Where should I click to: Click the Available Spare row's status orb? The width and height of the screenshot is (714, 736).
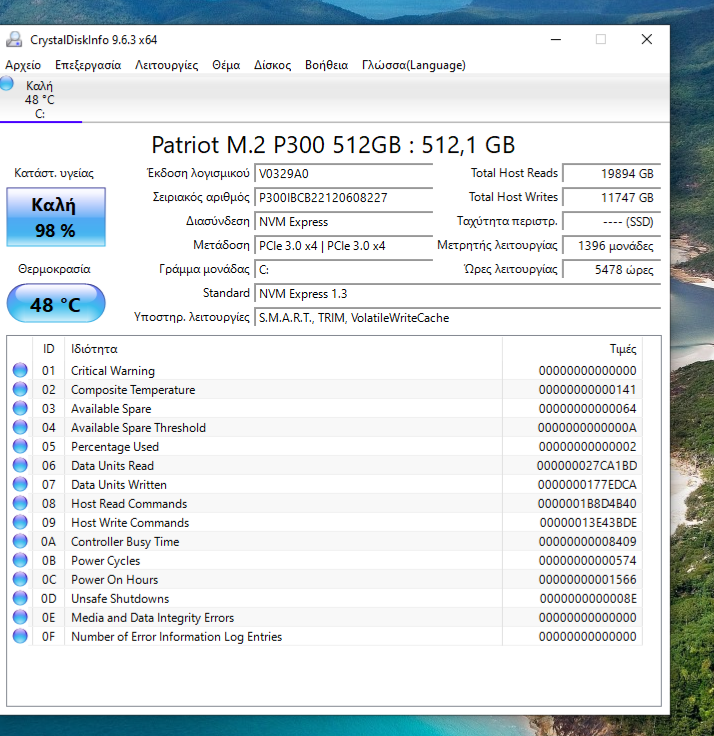pos(20,408)
